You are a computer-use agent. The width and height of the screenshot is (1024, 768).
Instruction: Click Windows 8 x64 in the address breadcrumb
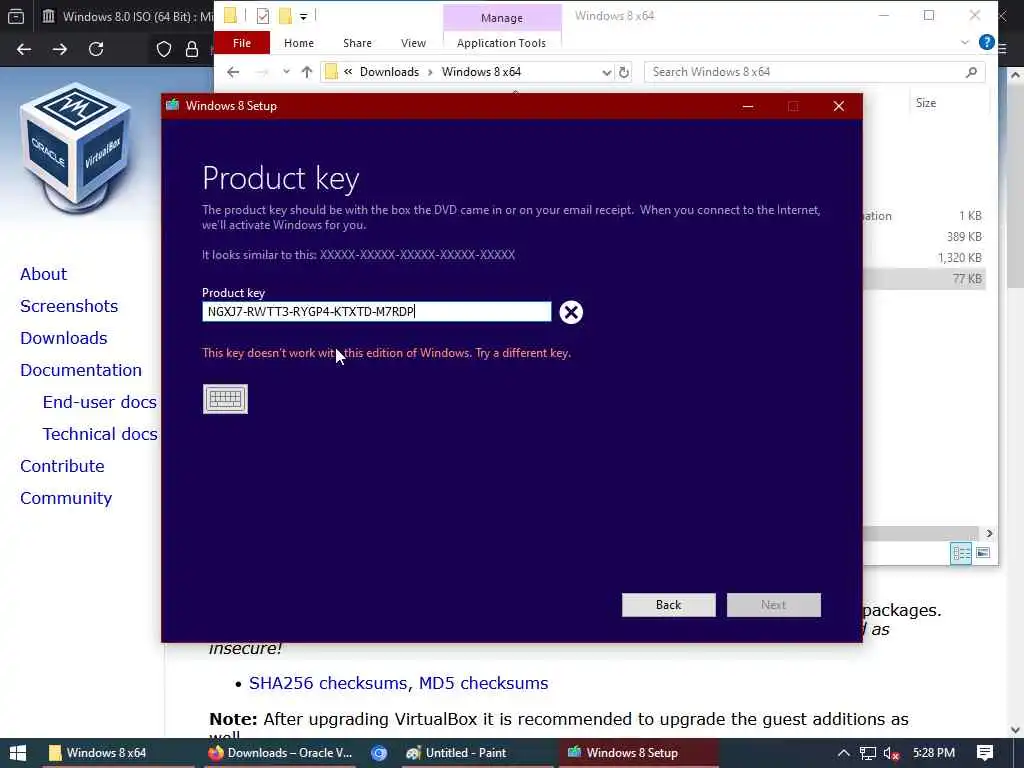481,72
